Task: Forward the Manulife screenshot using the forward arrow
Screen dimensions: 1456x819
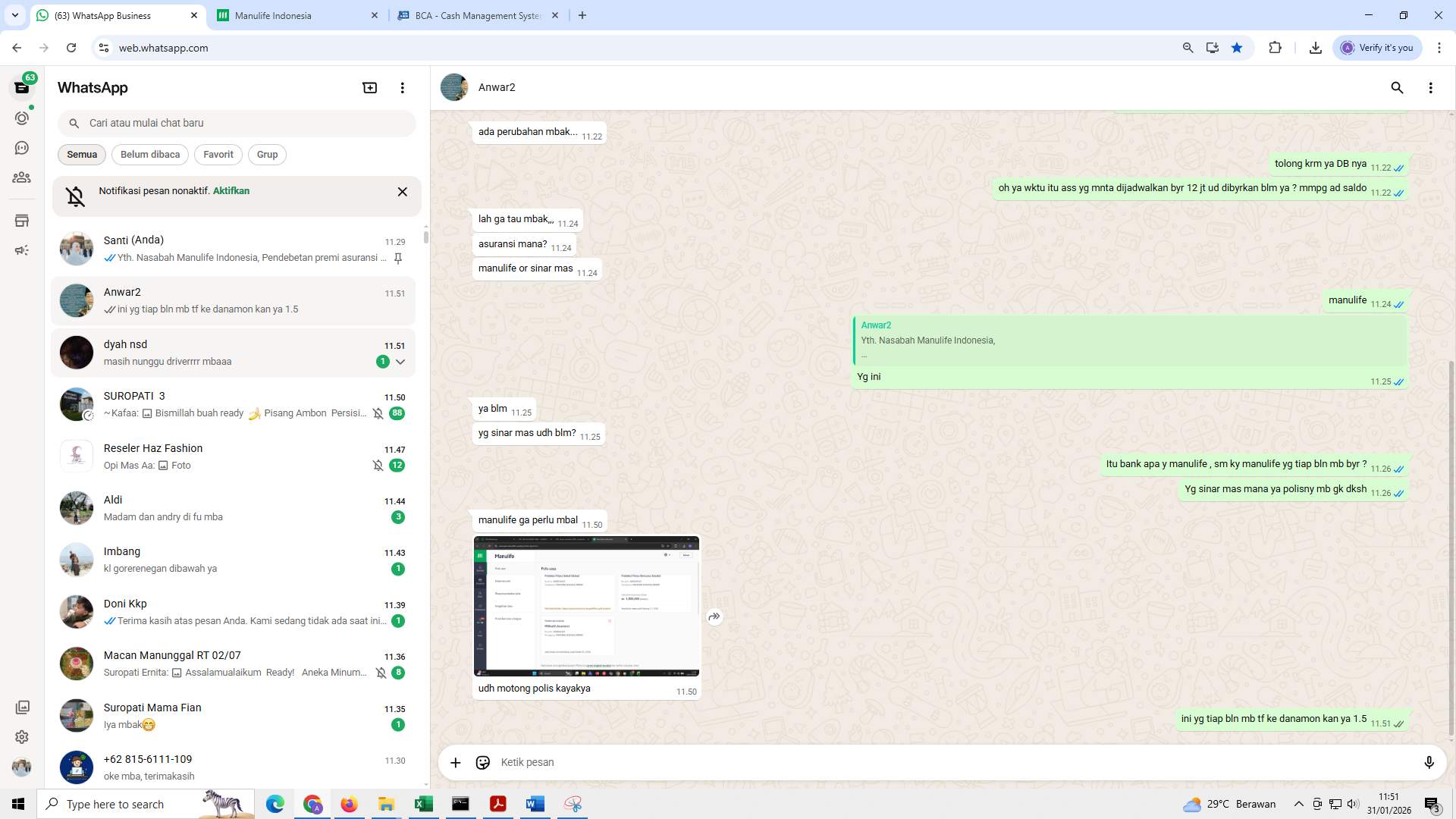Action: 714,617
